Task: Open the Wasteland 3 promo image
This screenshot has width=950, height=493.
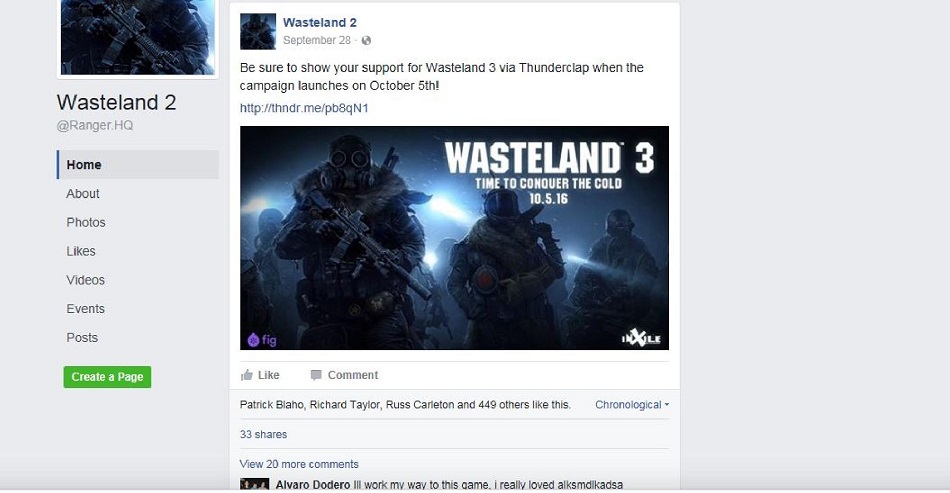Action: pyautogui.click(x=454, y=237)
